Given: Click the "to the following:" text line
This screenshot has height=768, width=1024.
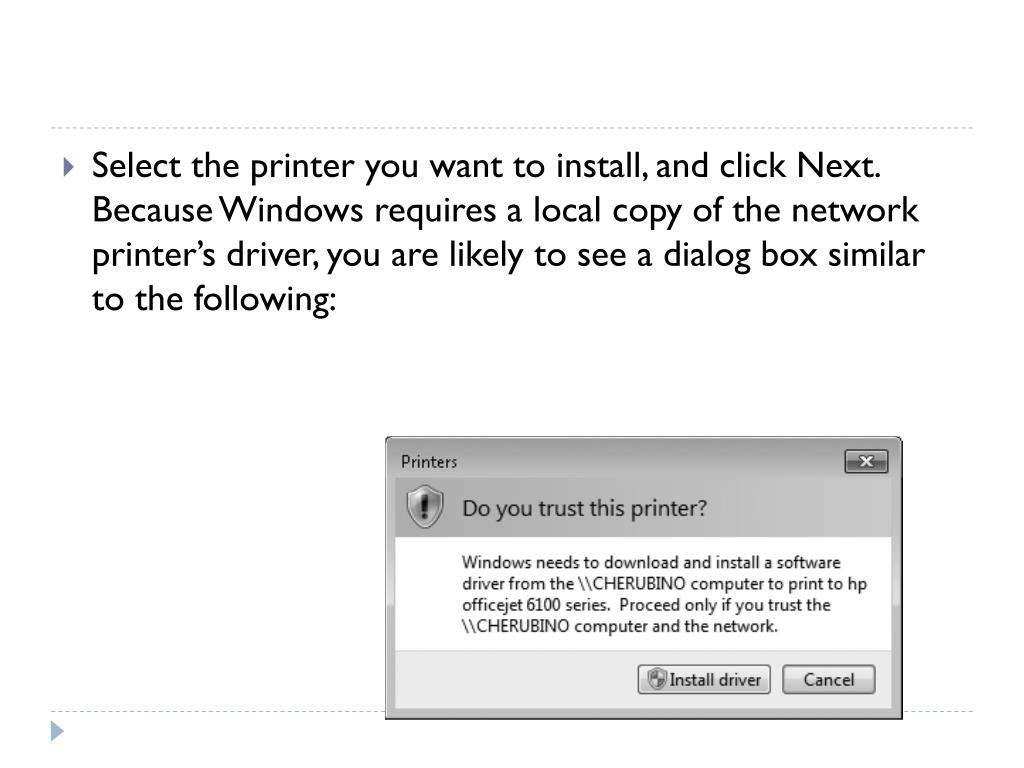Looking at the screenshot, I should (x=214, y=300).
